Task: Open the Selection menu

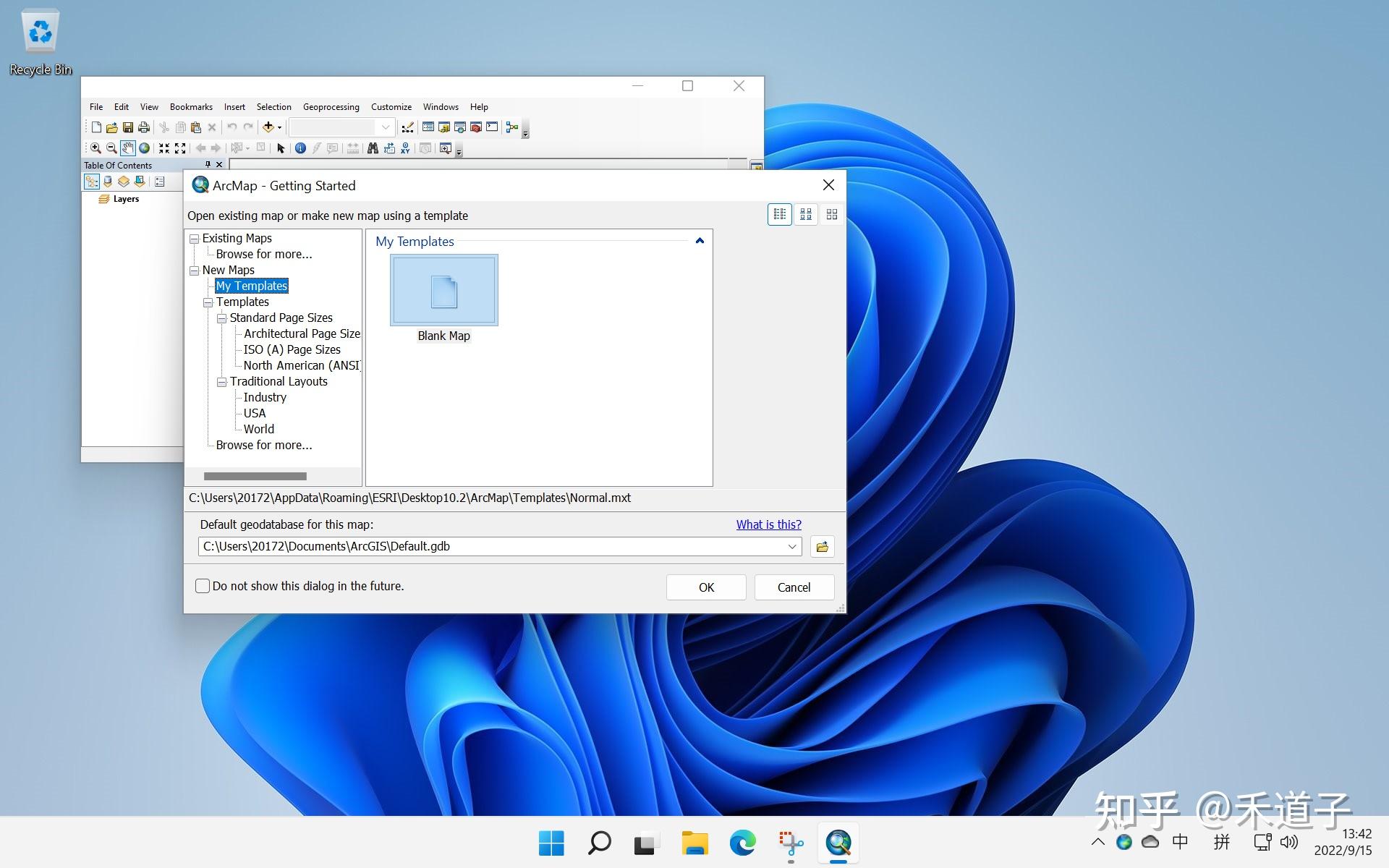Action: 274,106
